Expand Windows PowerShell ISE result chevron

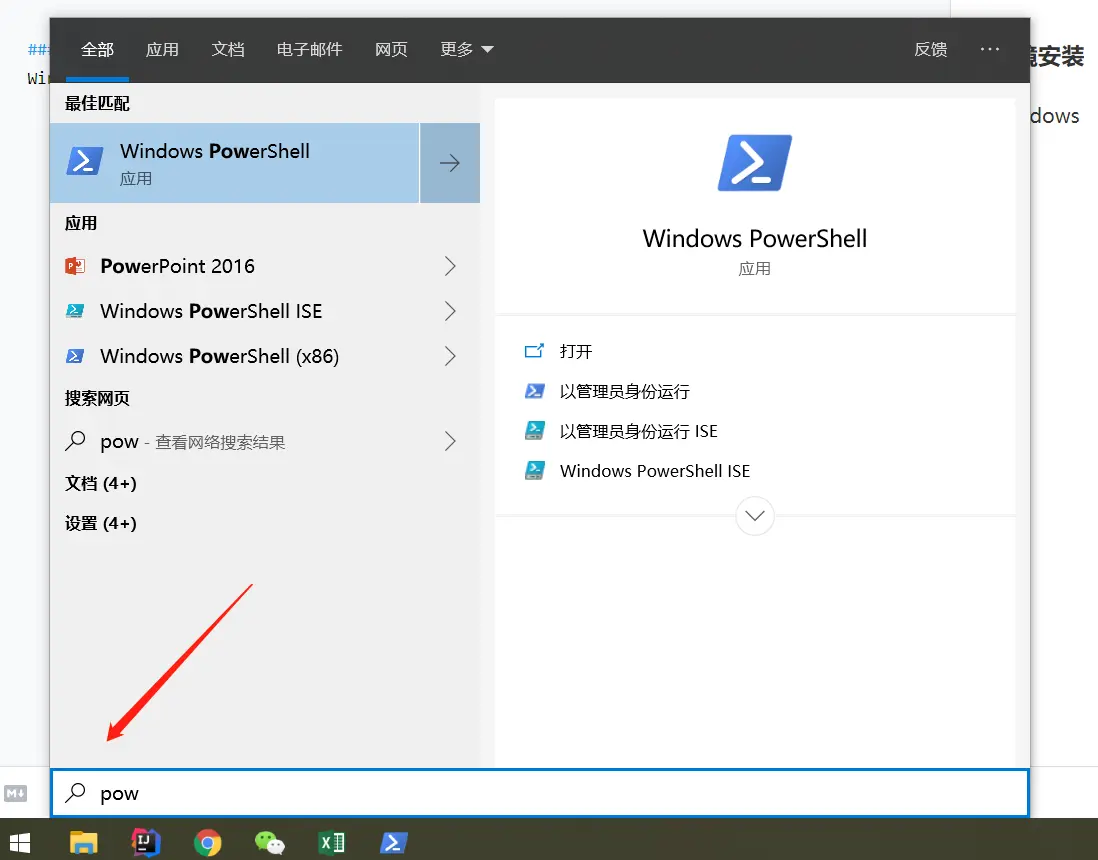450,311
